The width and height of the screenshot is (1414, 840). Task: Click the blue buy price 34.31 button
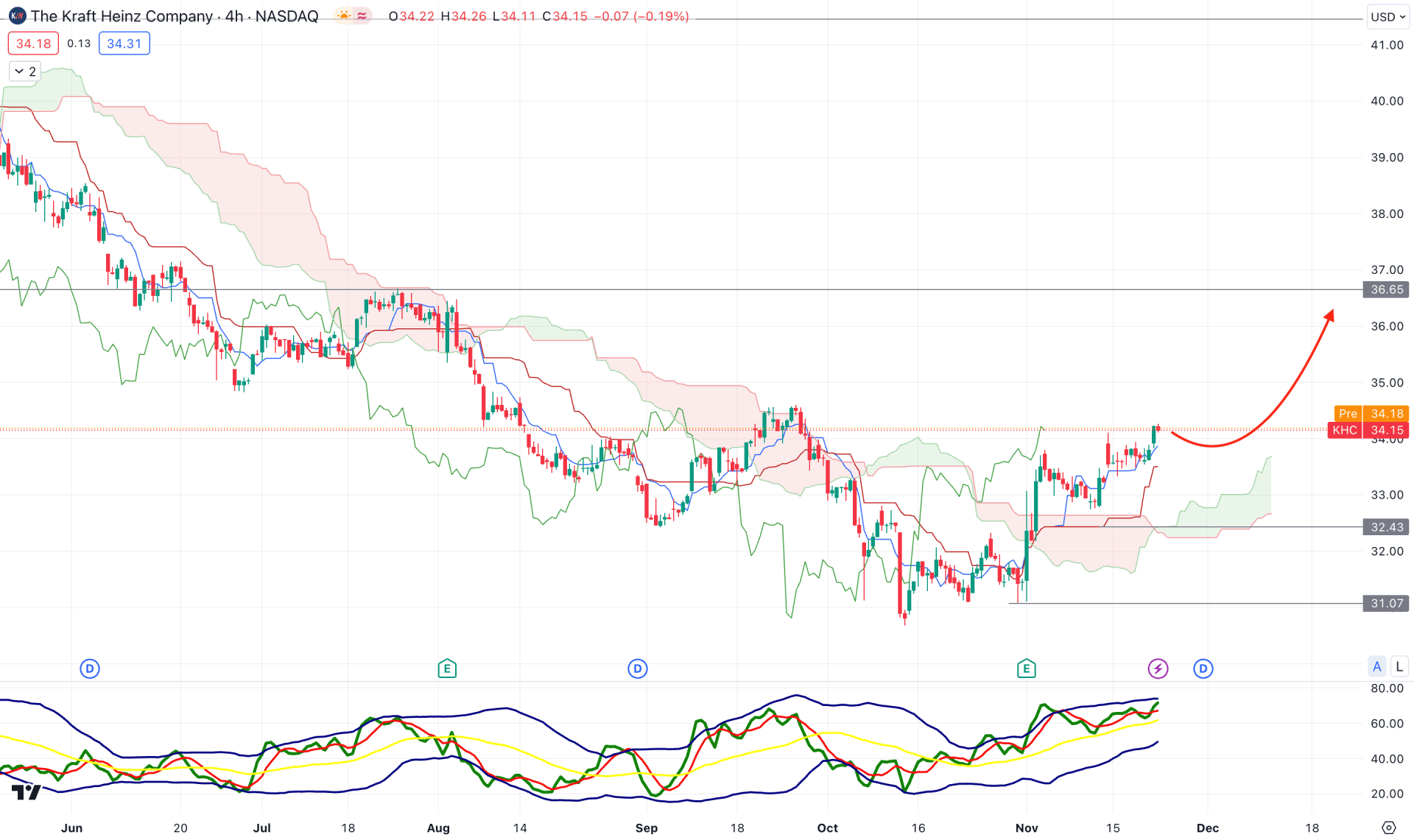point(124,43)
